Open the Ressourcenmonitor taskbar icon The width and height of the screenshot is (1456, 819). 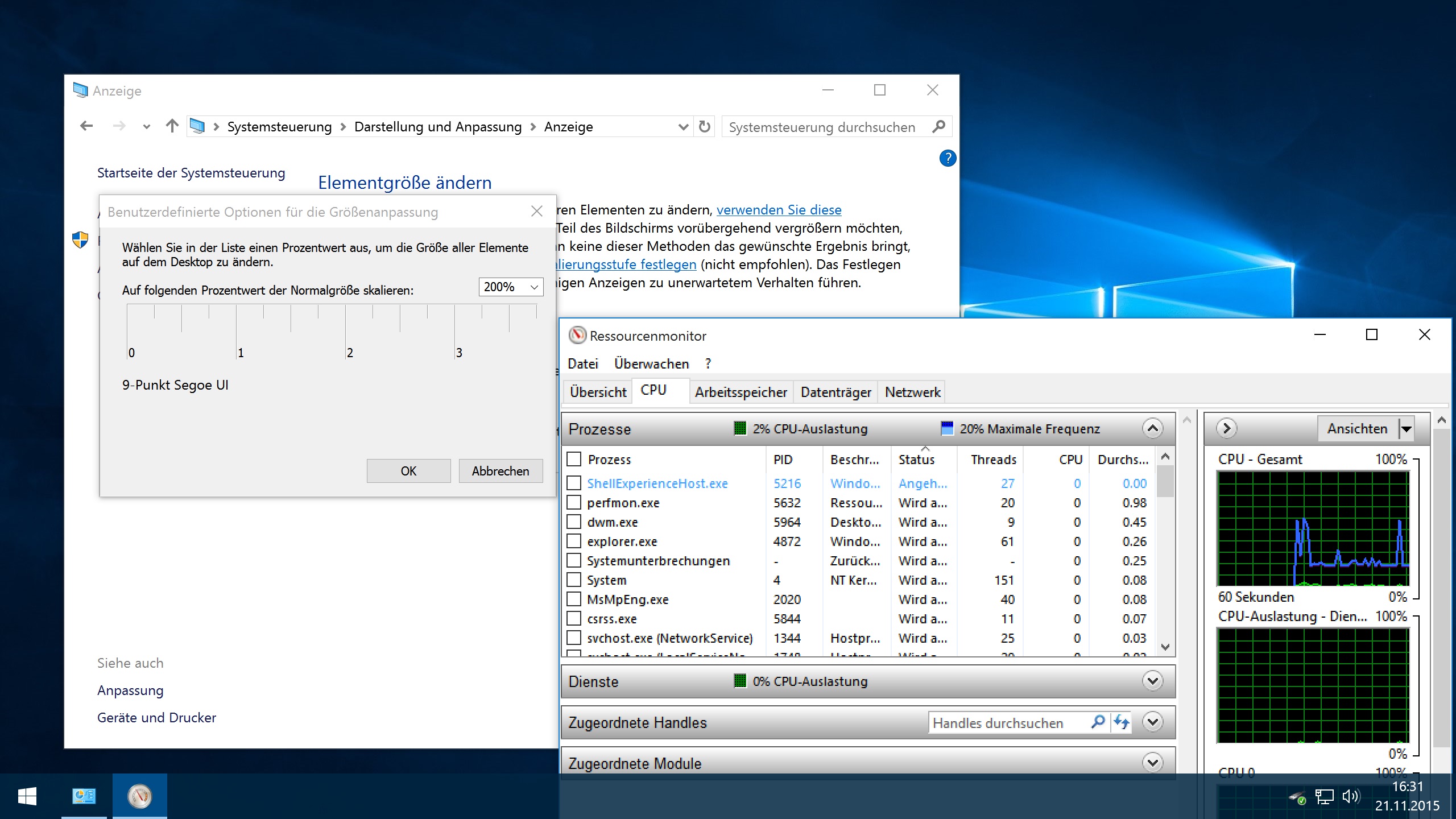point(139,796)
